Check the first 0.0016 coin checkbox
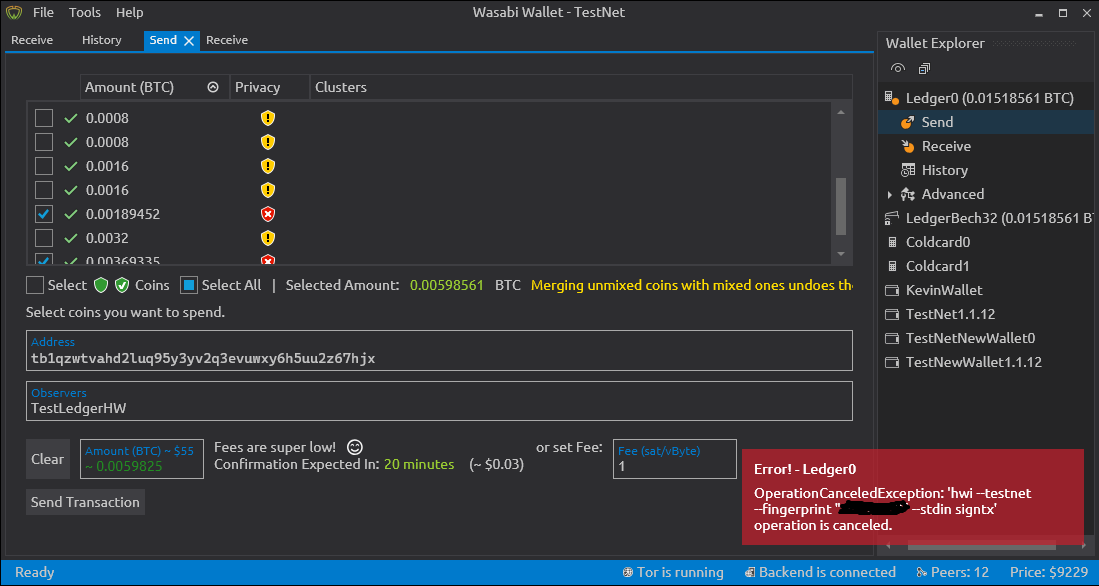This screenshot has width=1099, height=586. [44, 166]
